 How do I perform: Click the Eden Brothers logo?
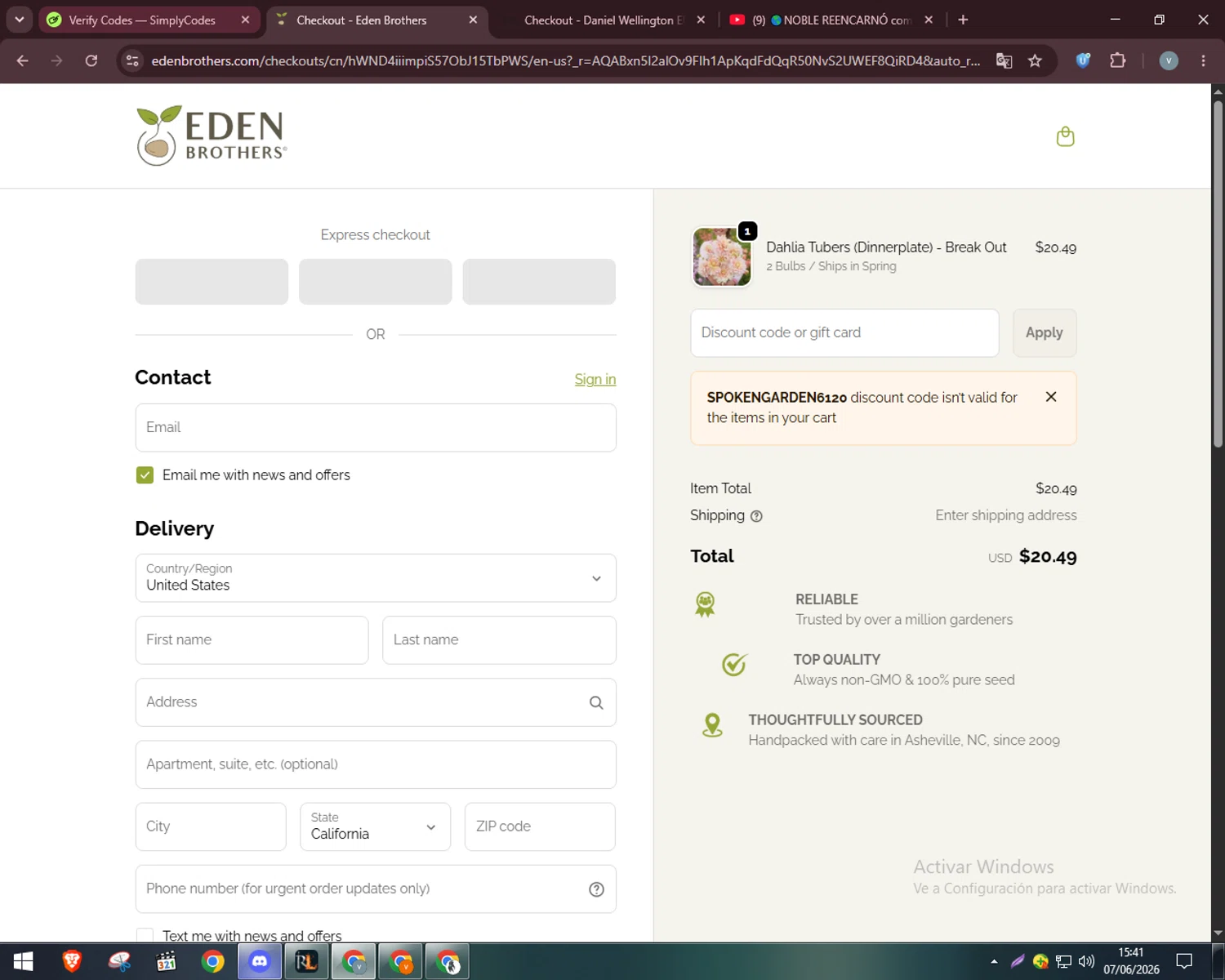tap(212, 136)
